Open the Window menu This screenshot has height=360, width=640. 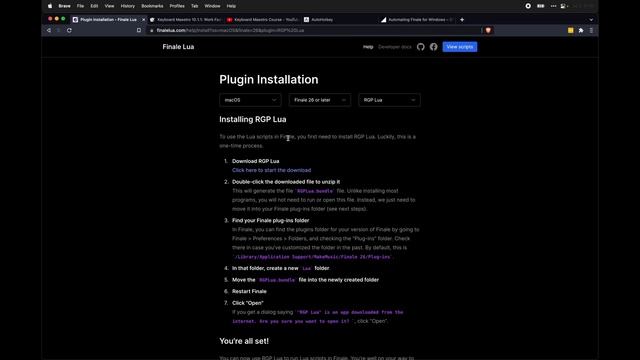[x=212, y=6]
